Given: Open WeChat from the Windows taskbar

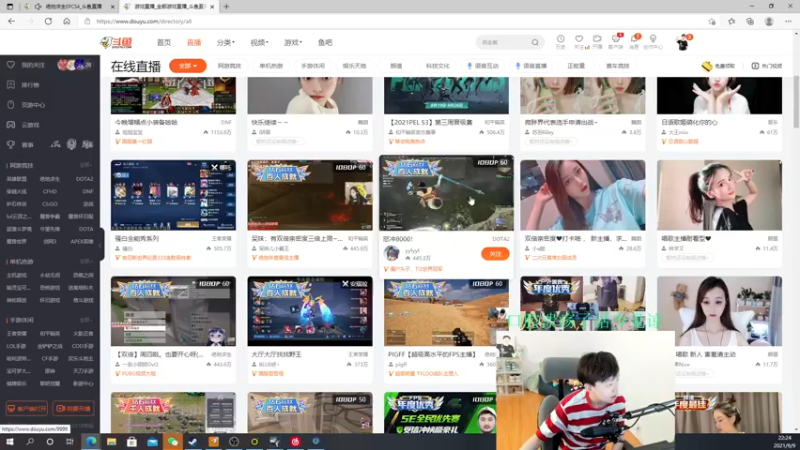Looking at the screenshot, I should pos(172,441).
